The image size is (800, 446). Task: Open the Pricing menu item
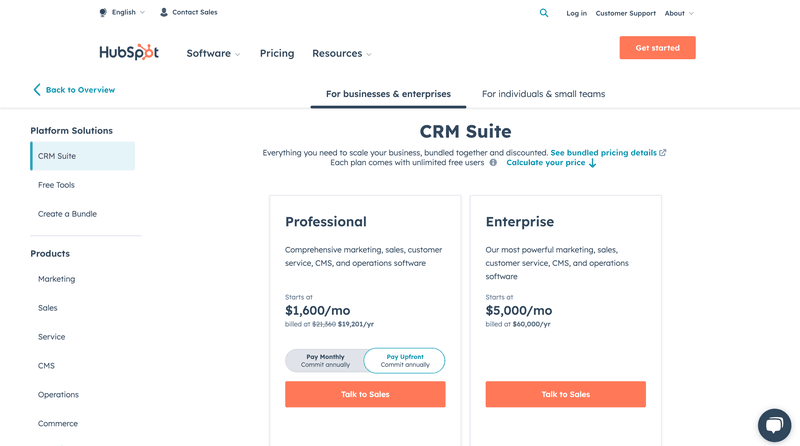click(277, 53)
